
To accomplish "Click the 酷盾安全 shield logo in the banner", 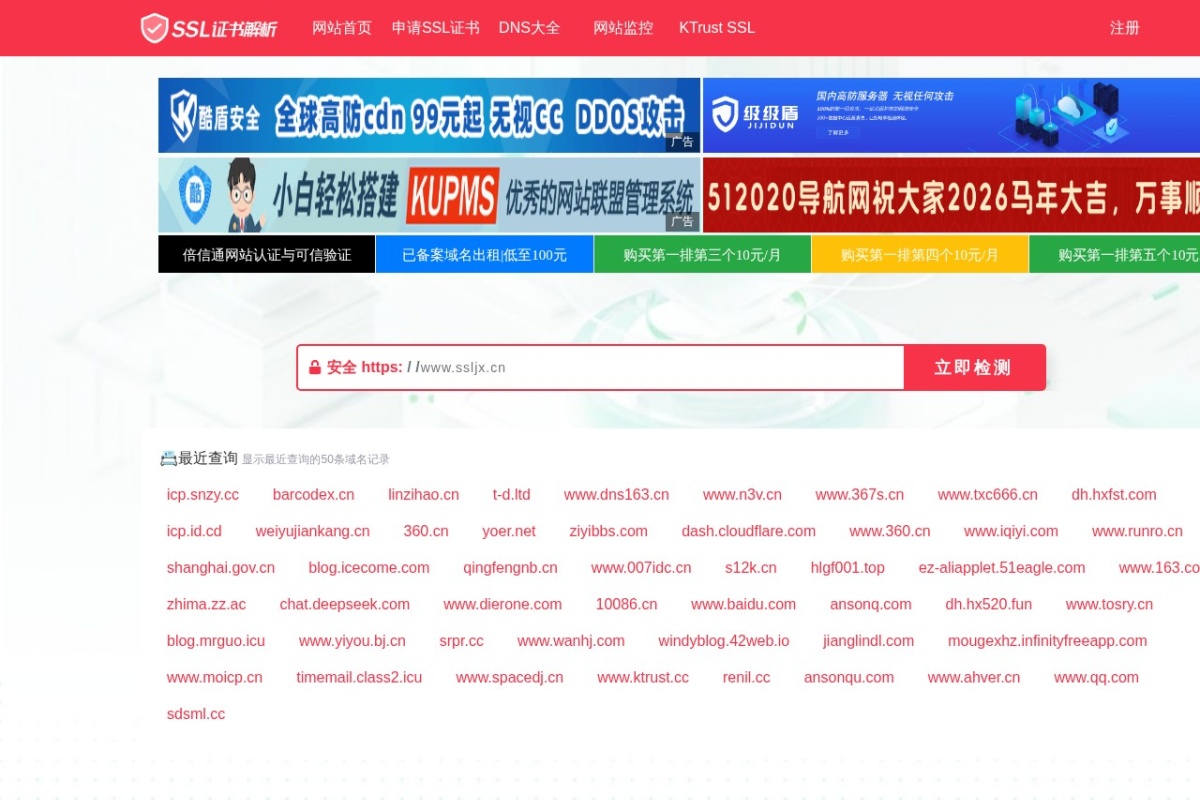I will pos(185,115).
